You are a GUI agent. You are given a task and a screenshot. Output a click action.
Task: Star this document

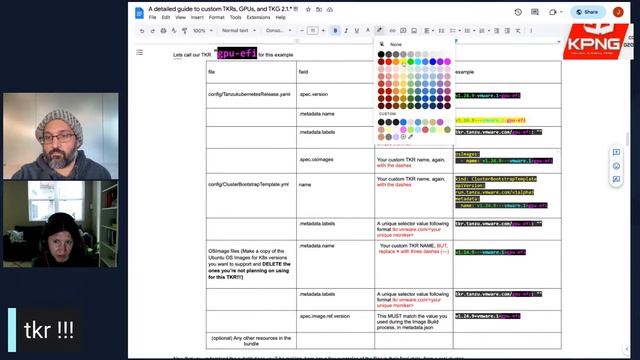[308, 9]
